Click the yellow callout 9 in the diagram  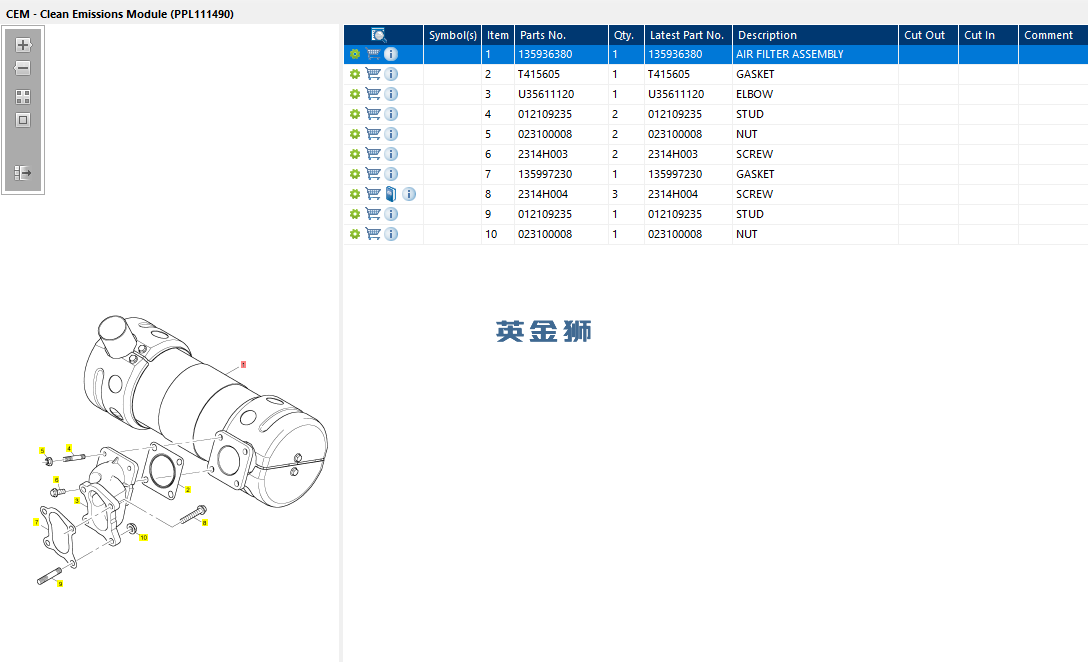tap(60, 584)
